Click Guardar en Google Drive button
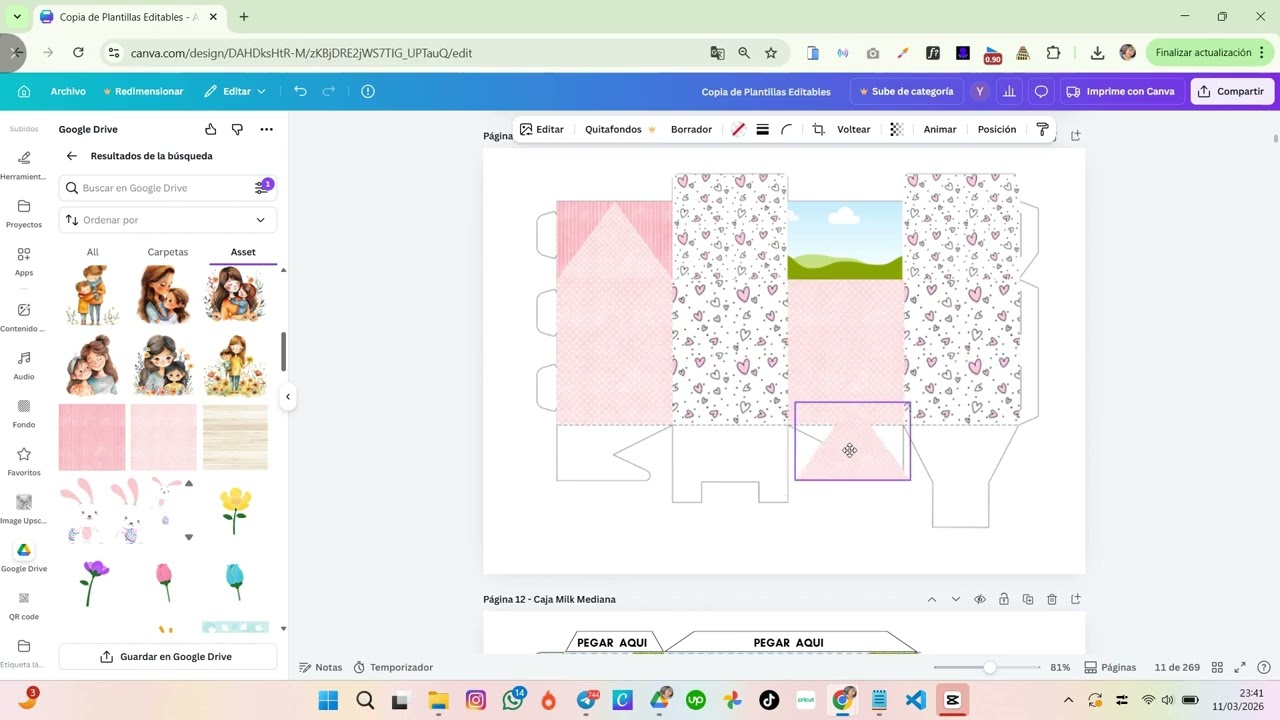The image size is (1280, 720). tap(168, 657)
